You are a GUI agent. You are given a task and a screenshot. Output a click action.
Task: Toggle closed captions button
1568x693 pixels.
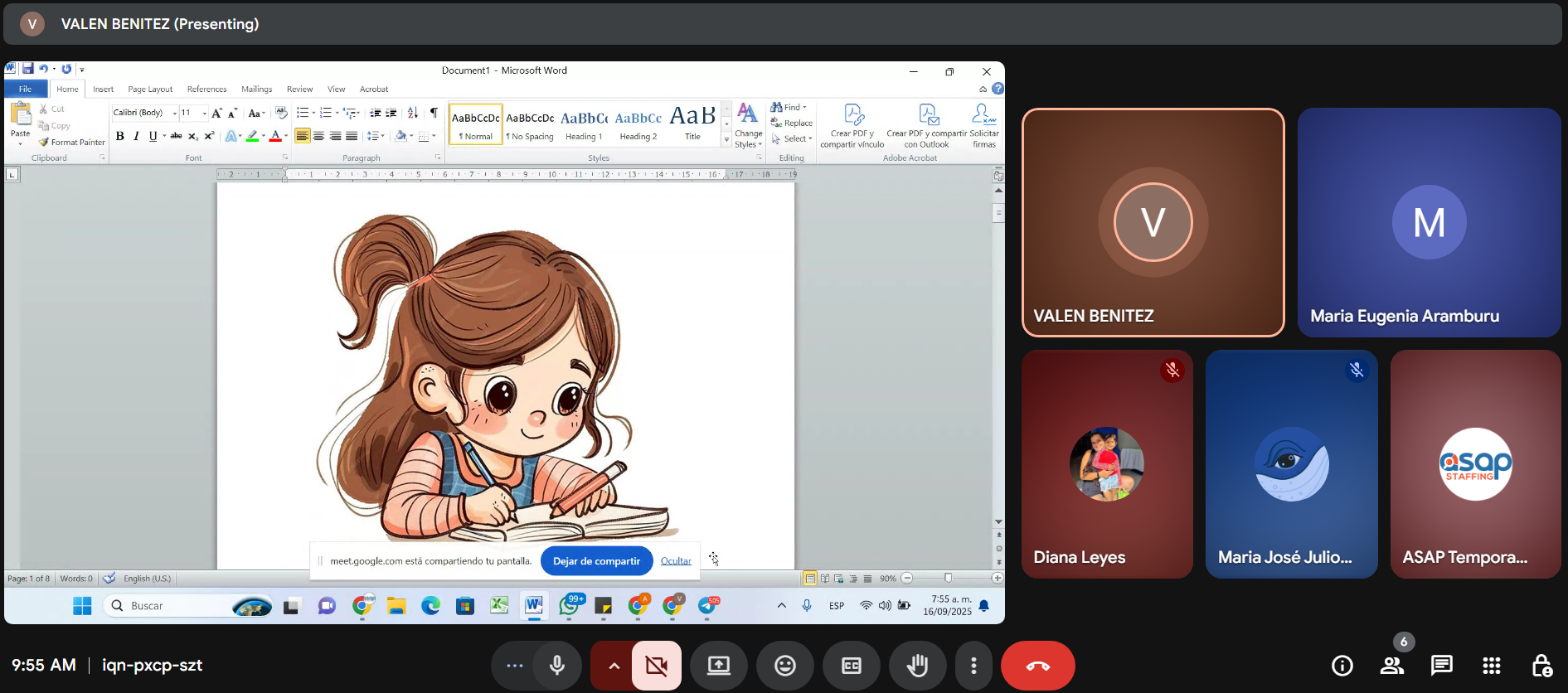pyautogui.click(x=851, y=666)
